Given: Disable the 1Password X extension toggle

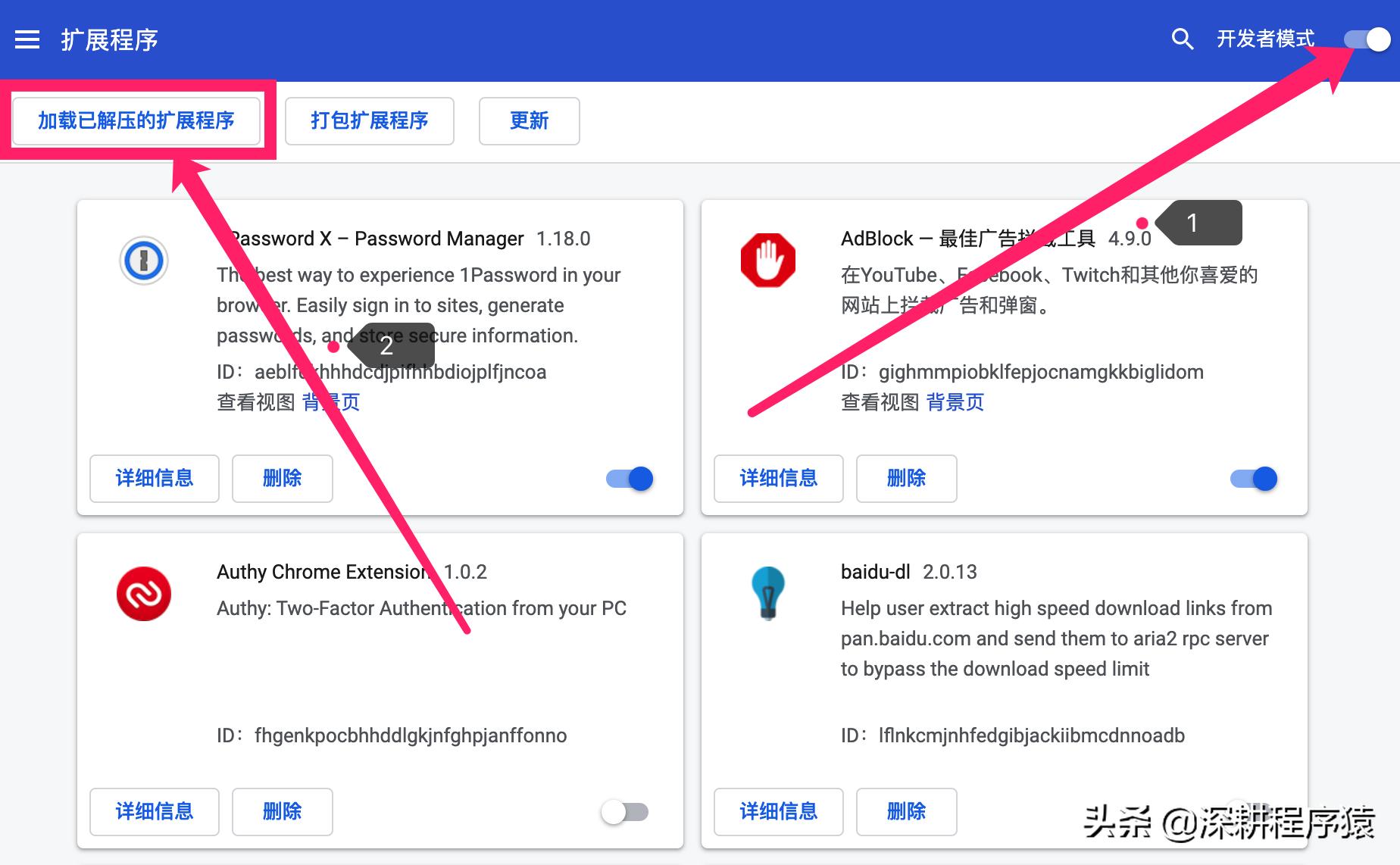Looking at the screenshot, I should coord(628,479).
